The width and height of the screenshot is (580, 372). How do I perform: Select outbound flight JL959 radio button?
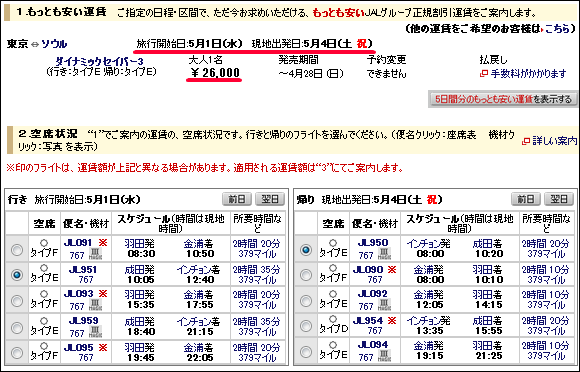[17, 327]
